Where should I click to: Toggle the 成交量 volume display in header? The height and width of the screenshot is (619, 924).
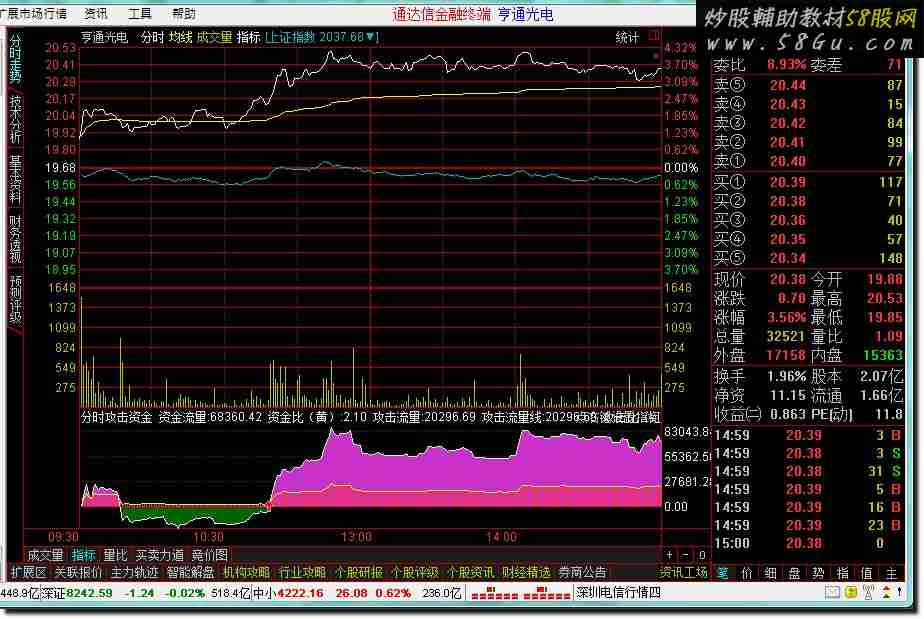coord(214,37)
